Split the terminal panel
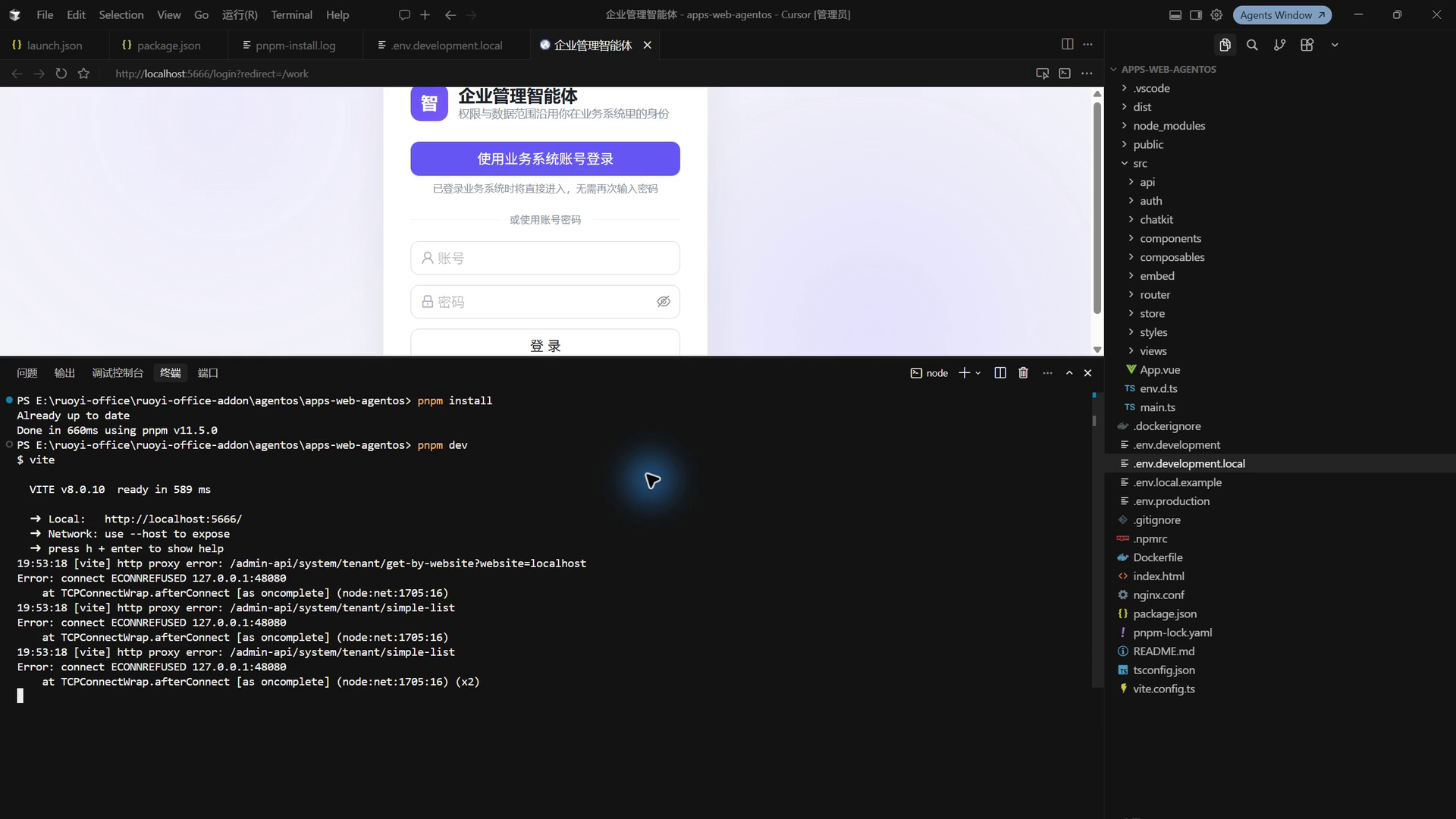Screen dimensions: 1456x819 click(x=1000, y=372)
